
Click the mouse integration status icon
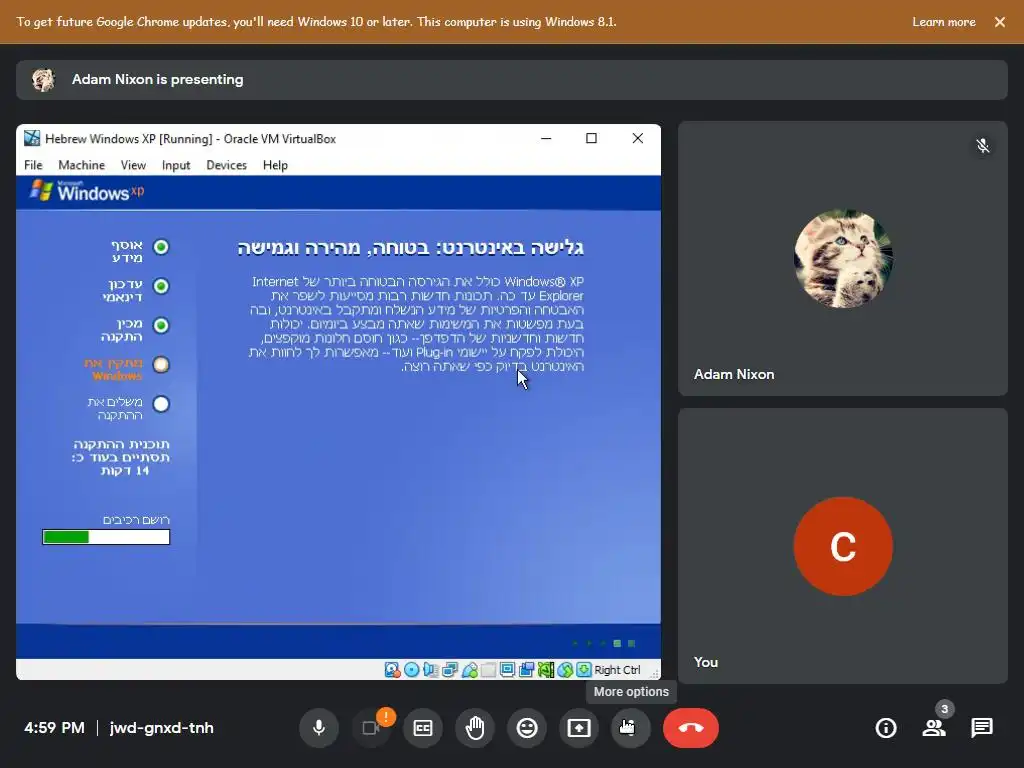pyautogui.click(x=565, y=669)
